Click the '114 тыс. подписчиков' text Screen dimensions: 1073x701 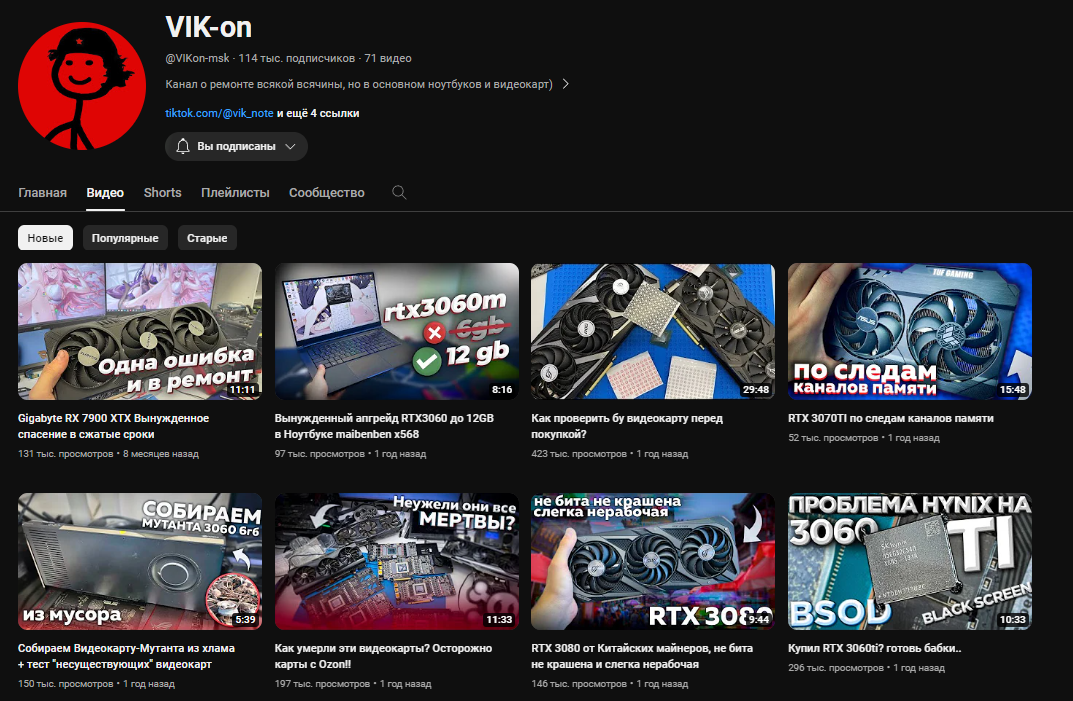point(296,58)
